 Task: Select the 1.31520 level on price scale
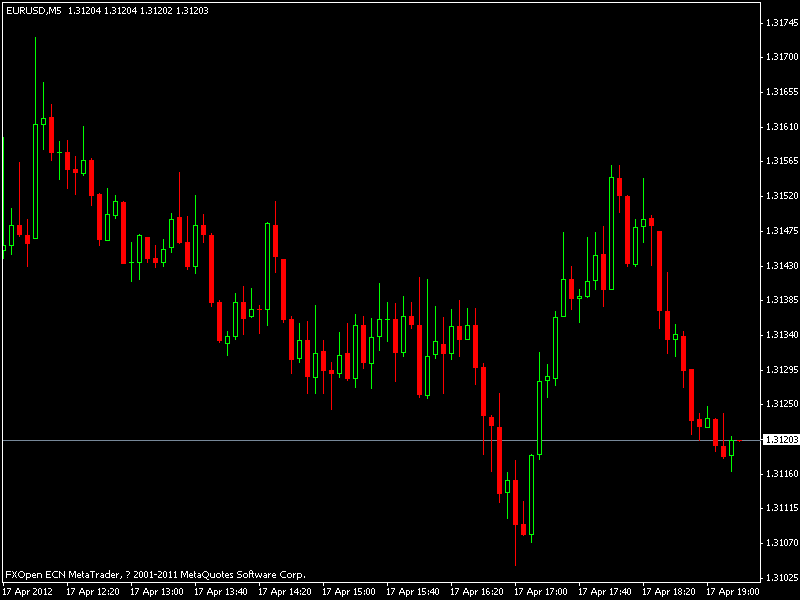[x=780, y=195]
